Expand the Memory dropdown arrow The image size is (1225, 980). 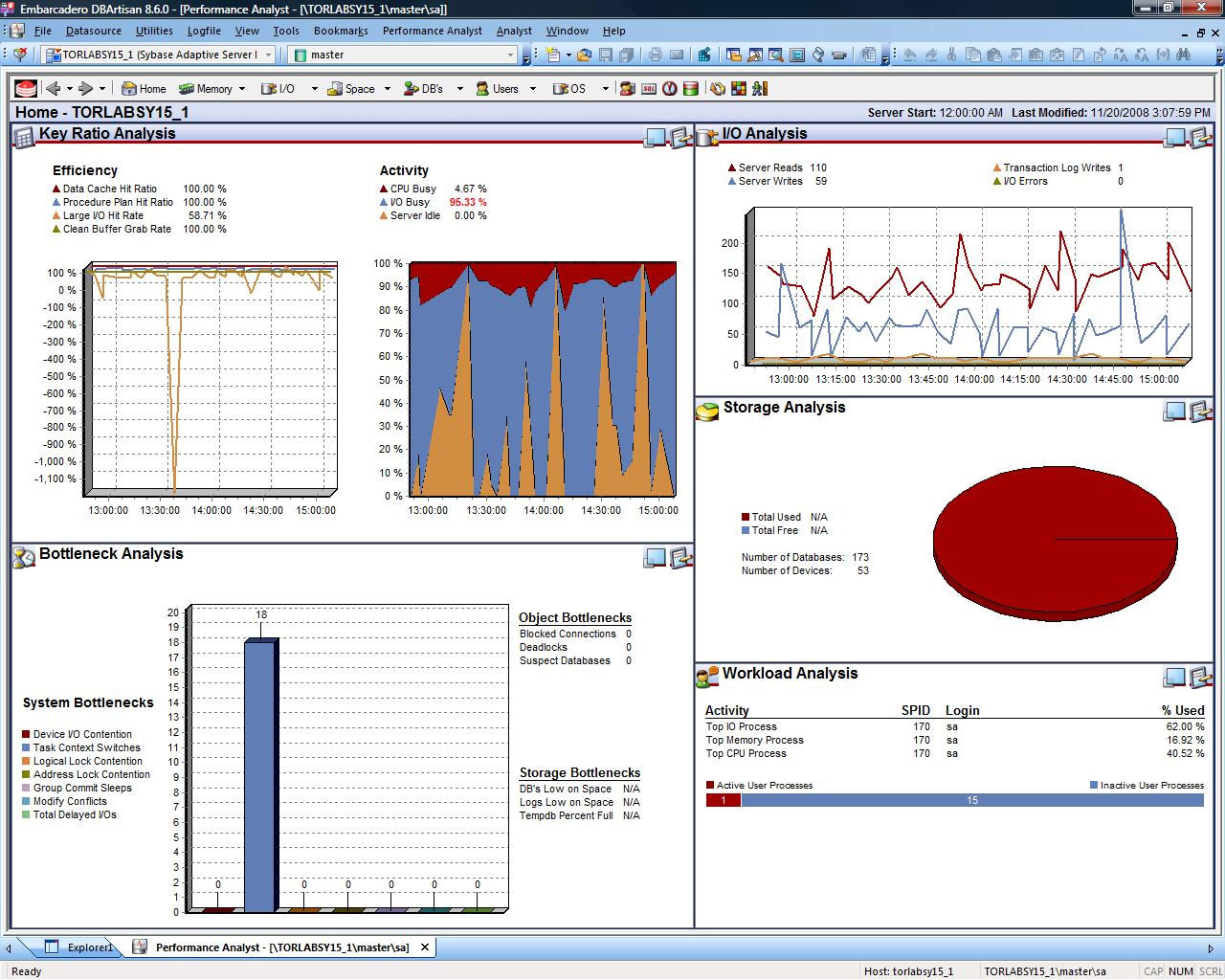242,89
